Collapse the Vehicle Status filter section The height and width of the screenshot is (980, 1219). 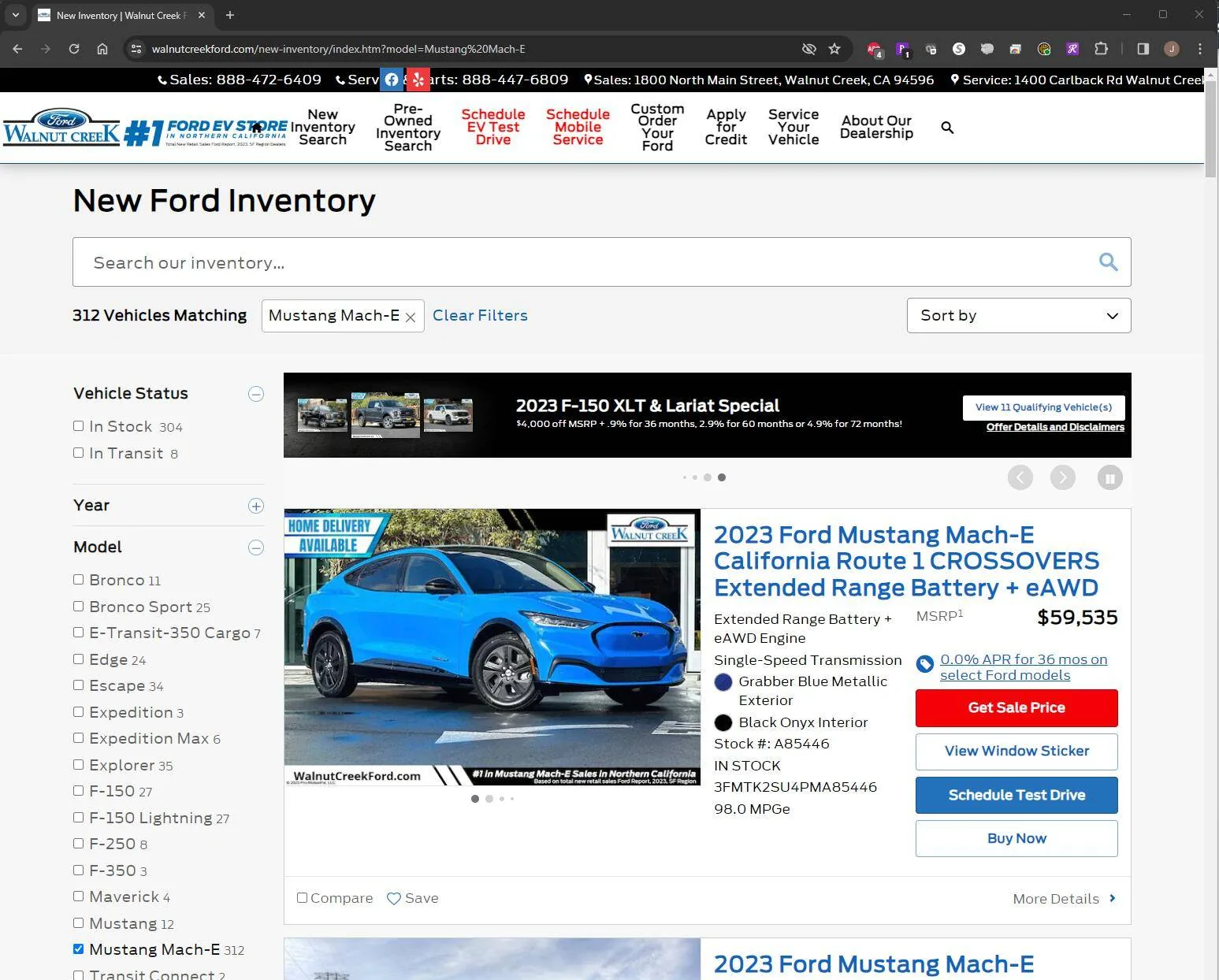pos(256,394)
